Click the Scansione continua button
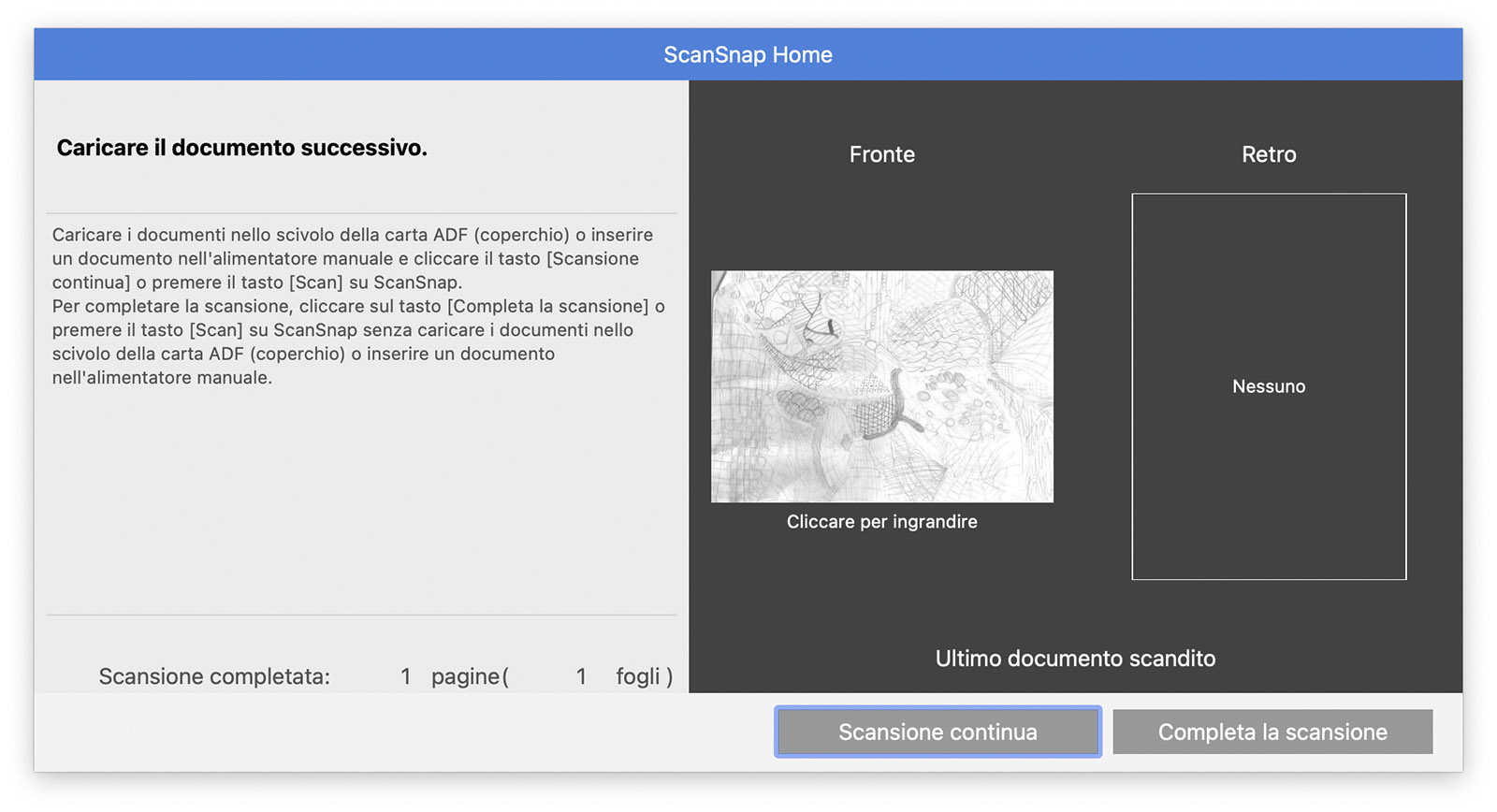Image resolution: width=1497 pixels, height=812 pixels. click(937, 732)
